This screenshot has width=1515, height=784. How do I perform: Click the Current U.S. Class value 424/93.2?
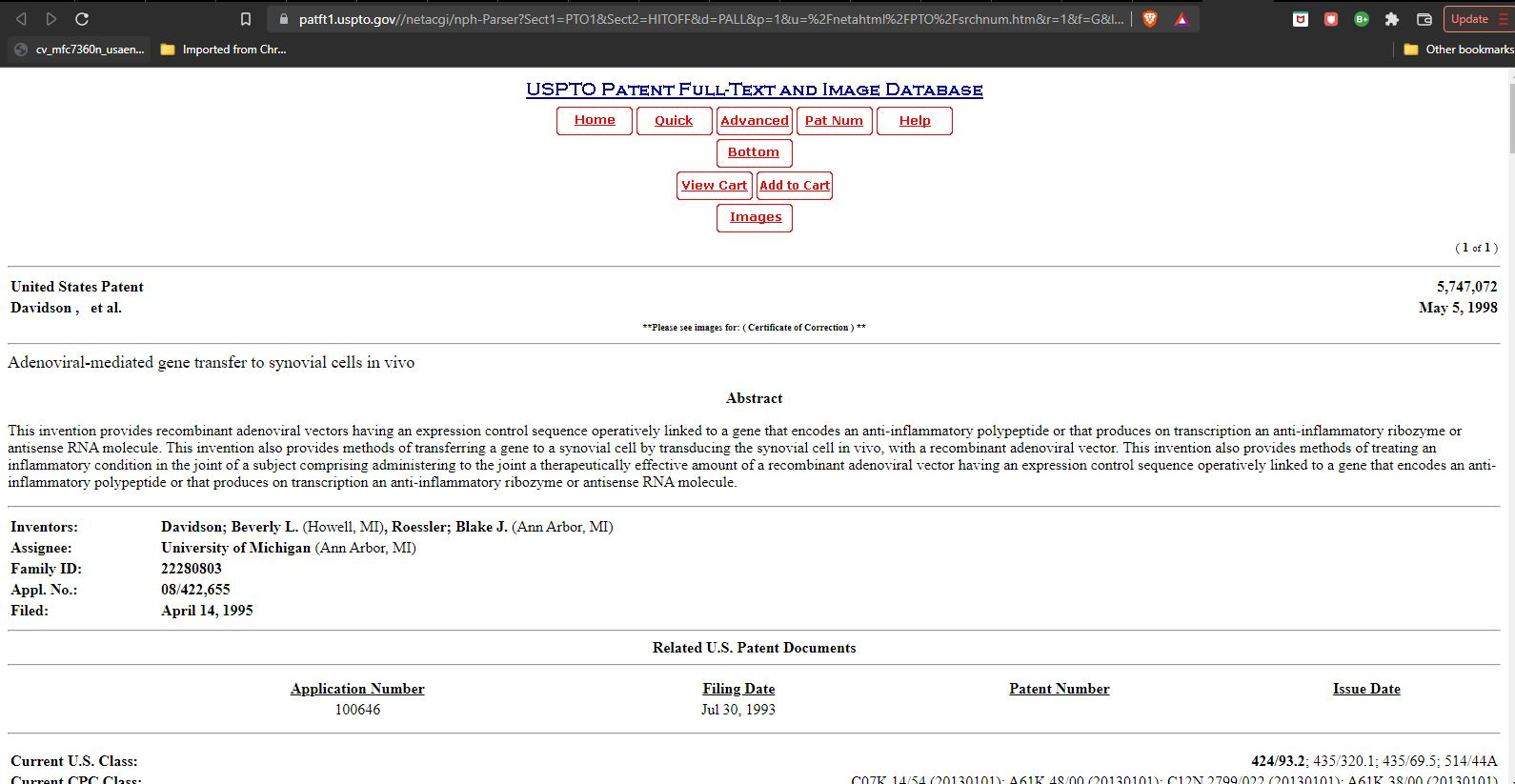coord(1278,761)
